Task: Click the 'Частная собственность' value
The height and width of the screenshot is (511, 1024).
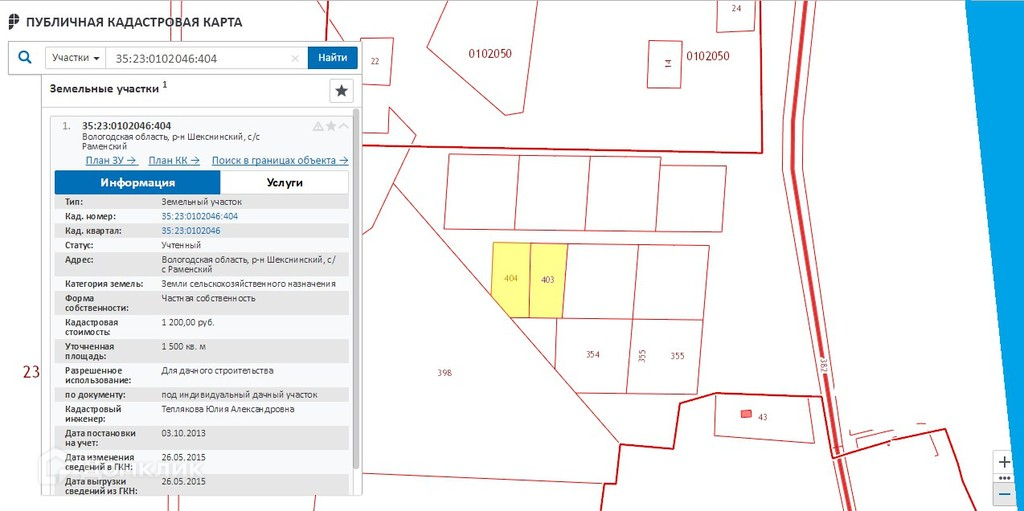Action: [x=208, y=299]
